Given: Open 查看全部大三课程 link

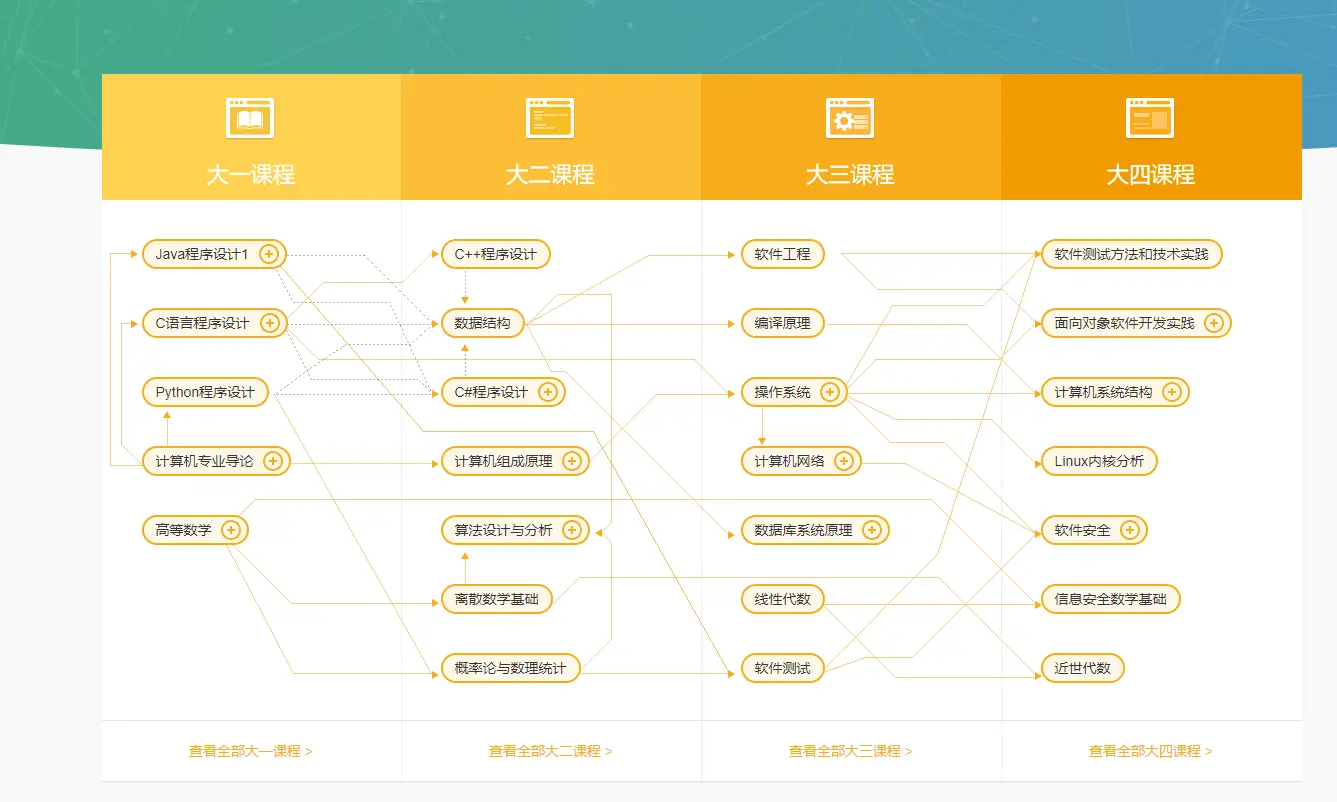Looking at the screenshot, I should [851, 751].
